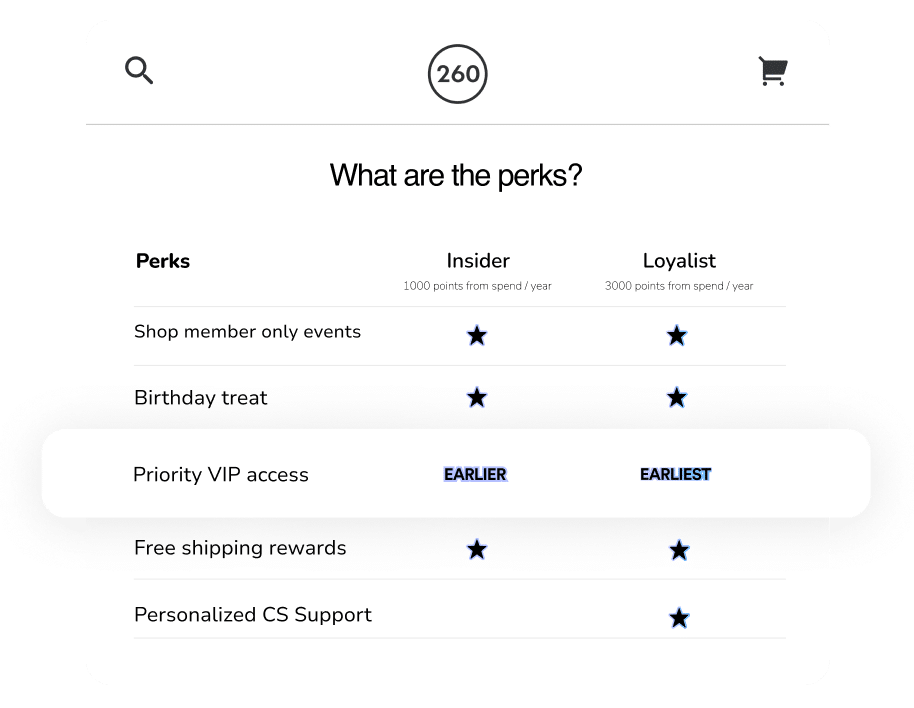Select the Loyalist tier column header
Screen dimensions: 914x708
[679, 261]
